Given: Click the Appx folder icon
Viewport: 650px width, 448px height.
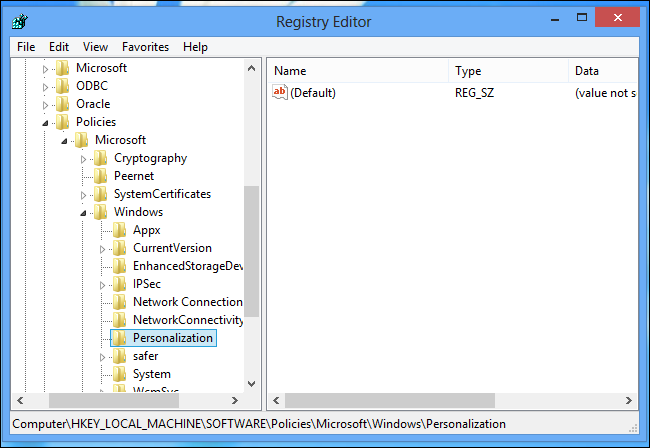Looking at the screenshot, I should pos(120,230).
